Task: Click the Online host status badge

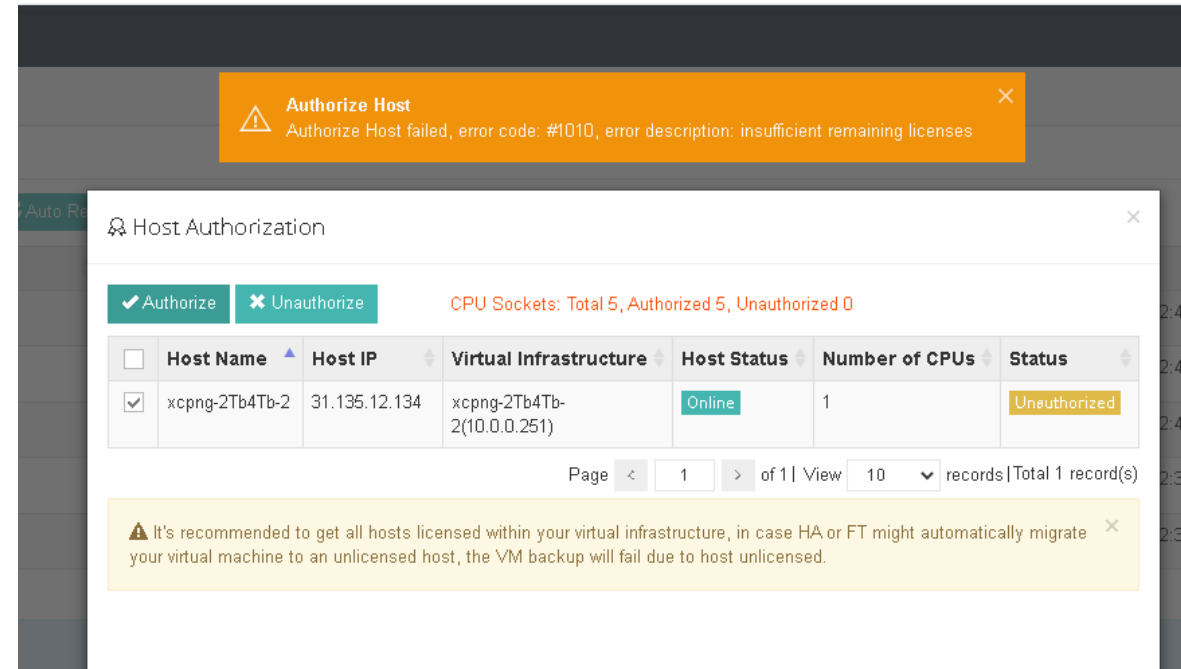Action: 710,403
